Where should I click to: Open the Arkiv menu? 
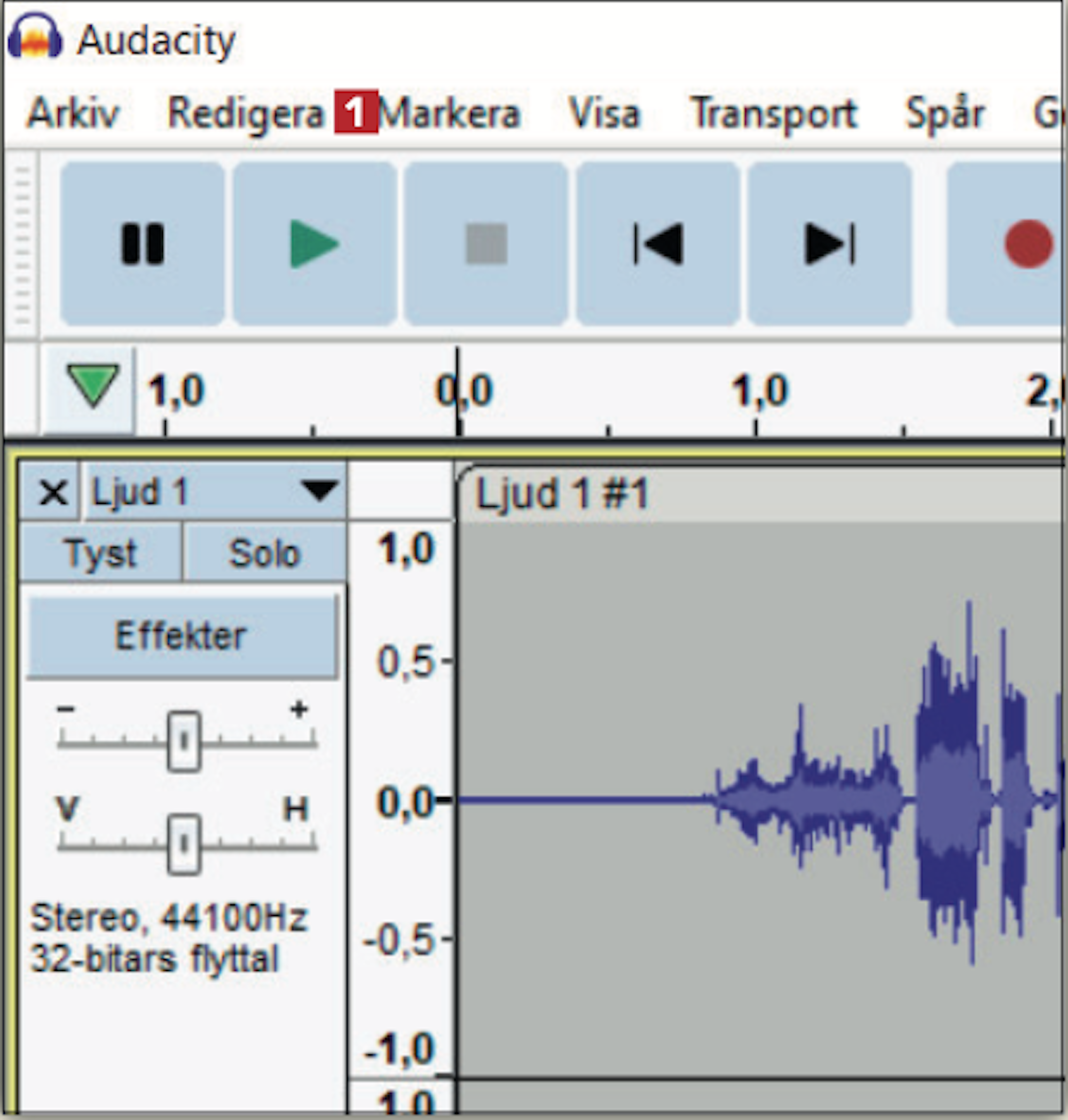pos(74,113)
